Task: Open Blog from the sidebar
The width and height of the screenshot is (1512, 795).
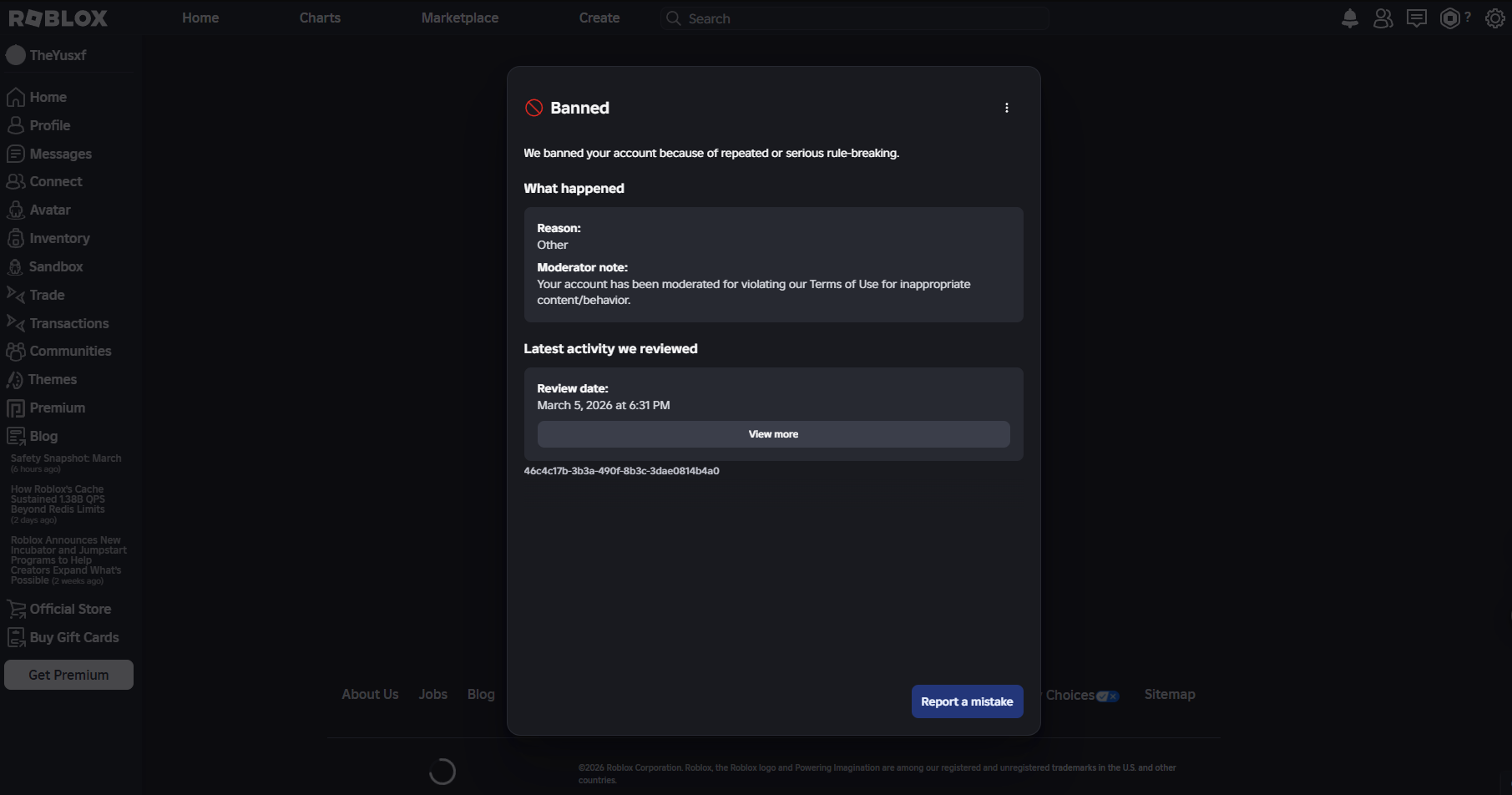Action: [x=33, y=436]
